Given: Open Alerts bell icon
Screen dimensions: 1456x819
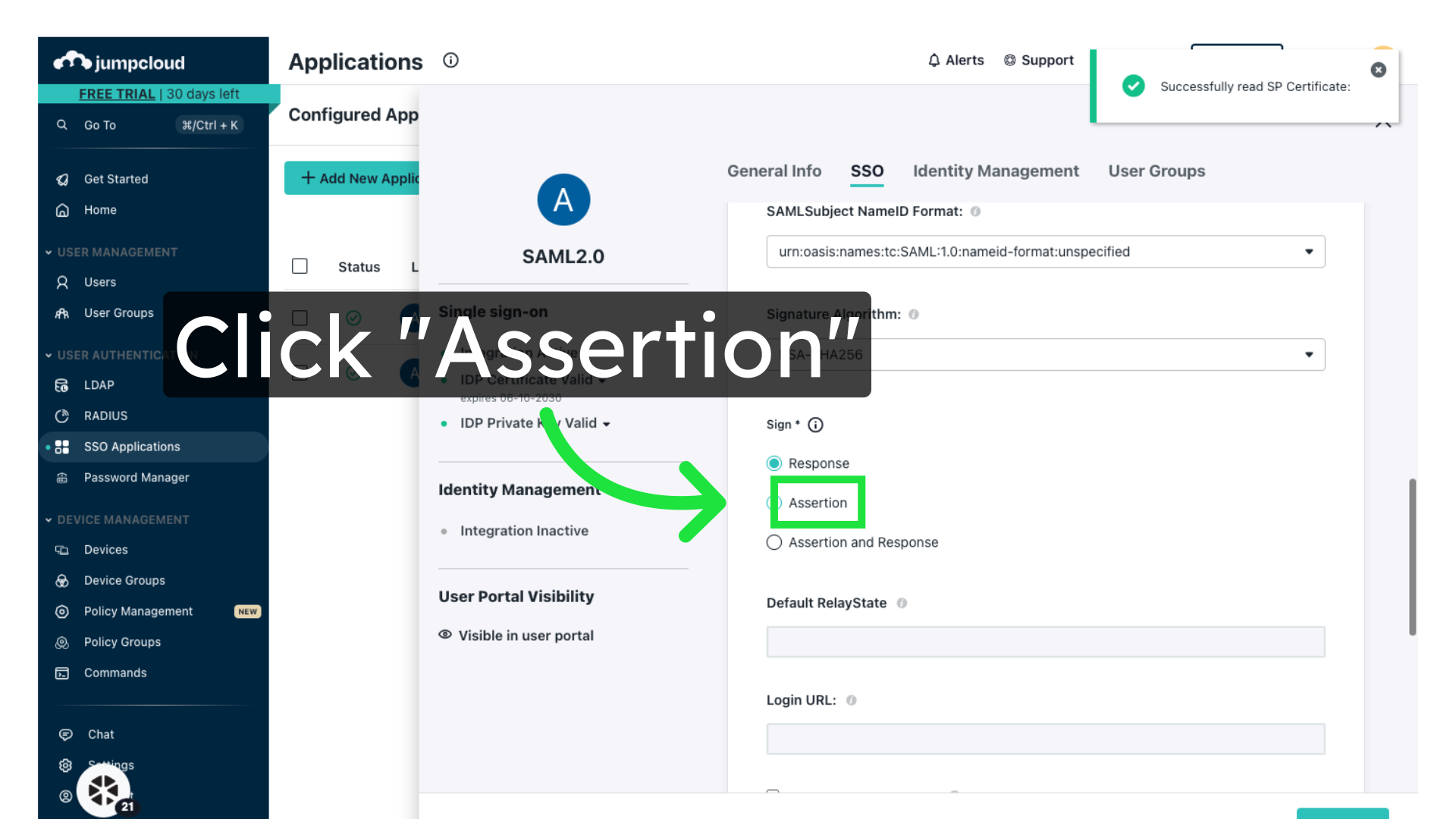Looking at the screenshot, I should pos(934,61).
